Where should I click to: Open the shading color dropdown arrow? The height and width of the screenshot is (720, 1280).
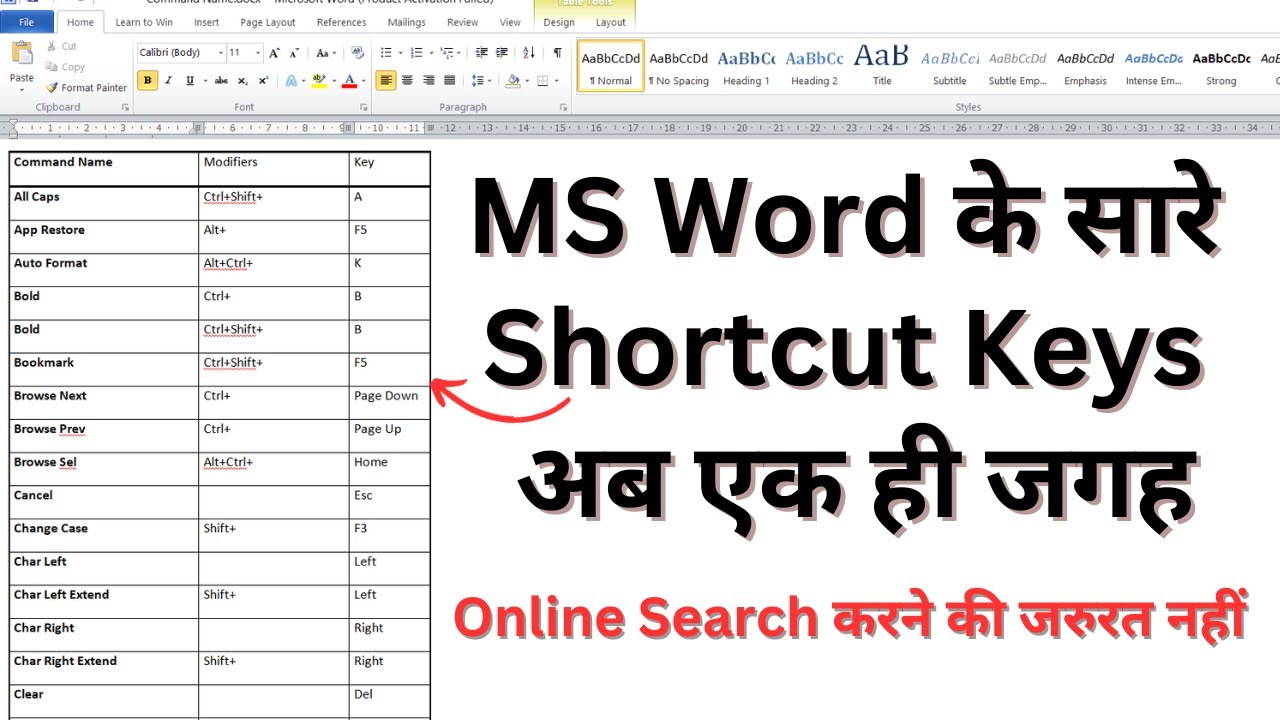527,81
